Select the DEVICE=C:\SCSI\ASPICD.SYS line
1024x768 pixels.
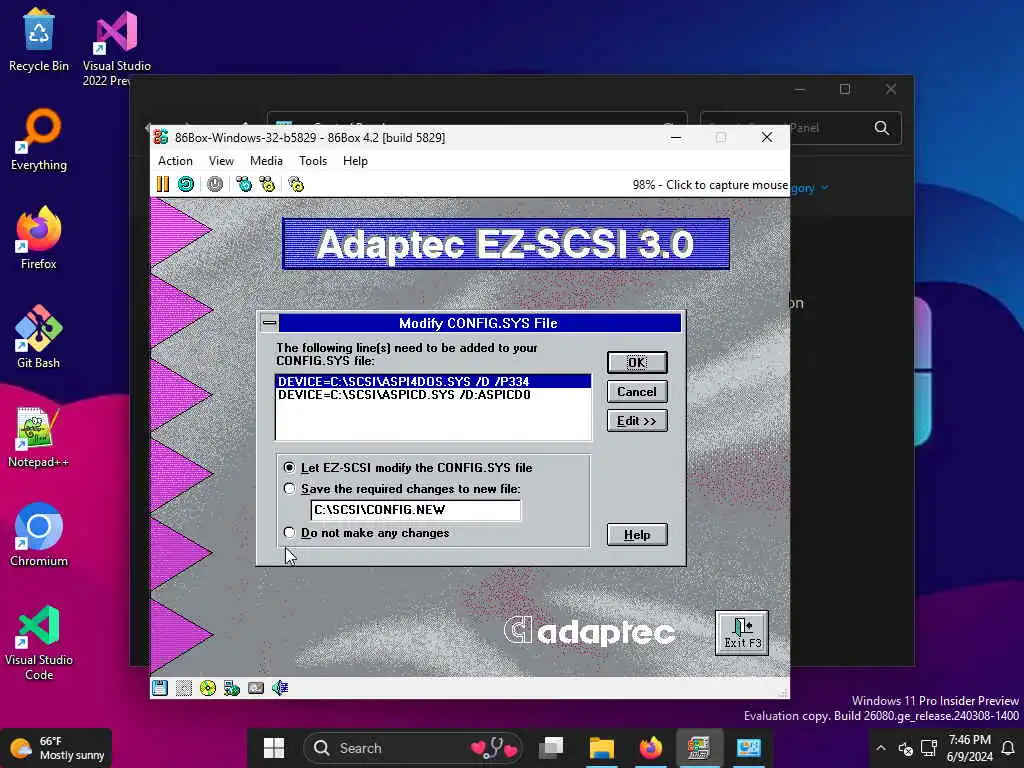pos(433,394)
